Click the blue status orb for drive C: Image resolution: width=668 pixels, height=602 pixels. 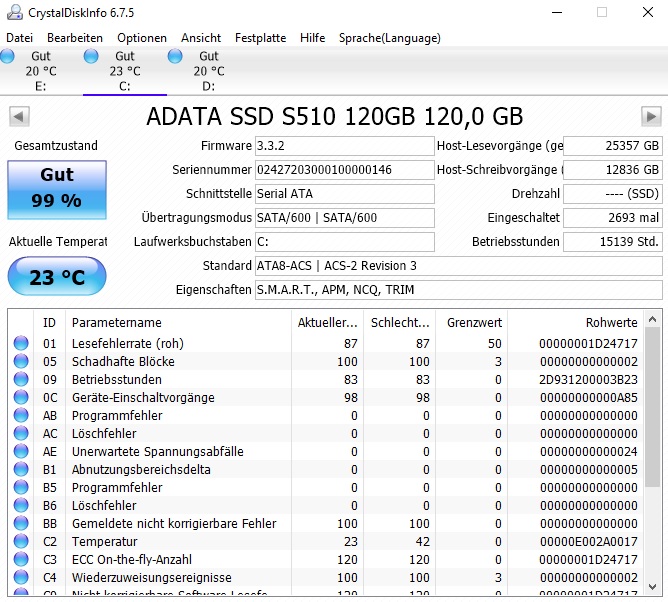coord(91,56)
